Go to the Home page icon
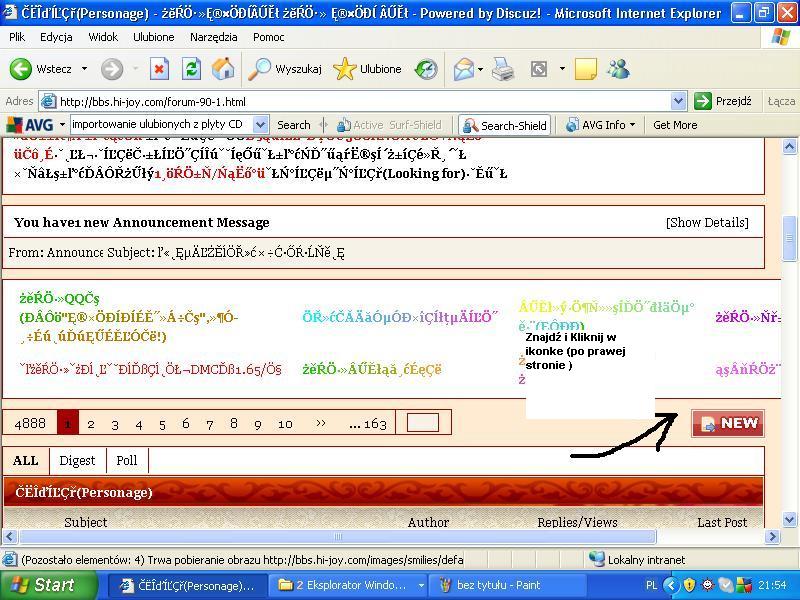This screenshot has height=600, width=800. (x=223, y=69)
